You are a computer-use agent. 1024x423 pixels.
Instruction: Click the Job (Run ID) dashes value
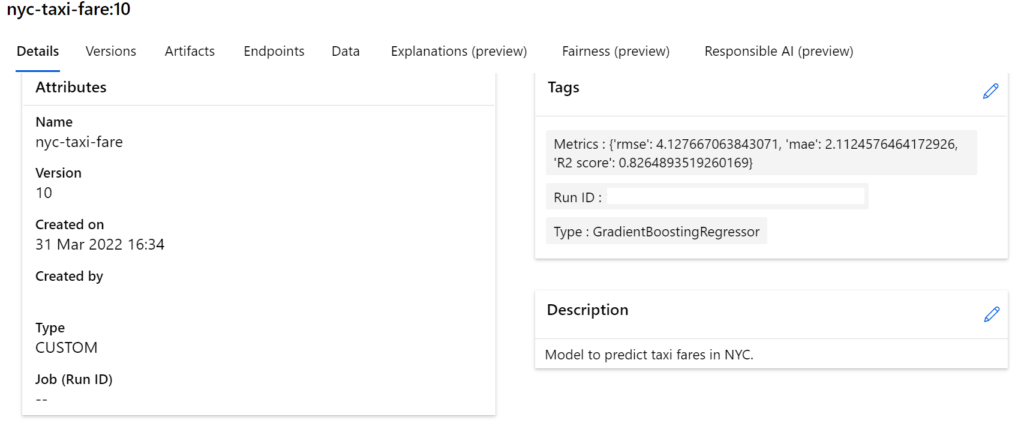click(41, 400)
